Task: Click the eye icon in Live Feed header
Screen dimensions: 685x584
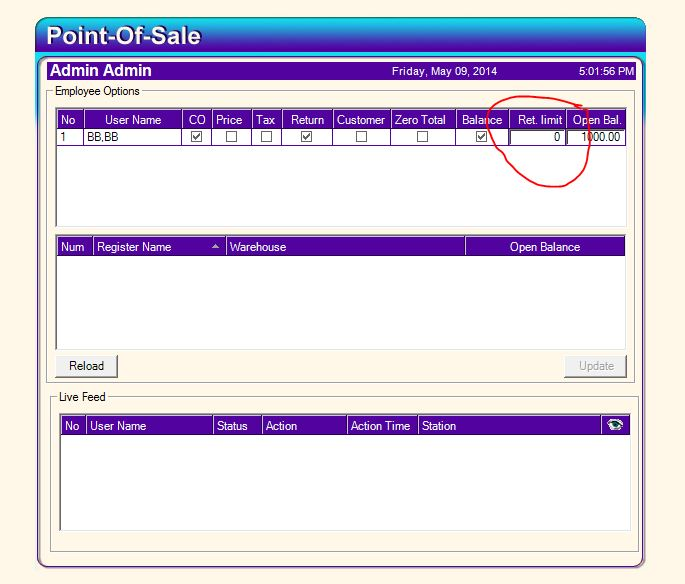Action: pos(614,425)
